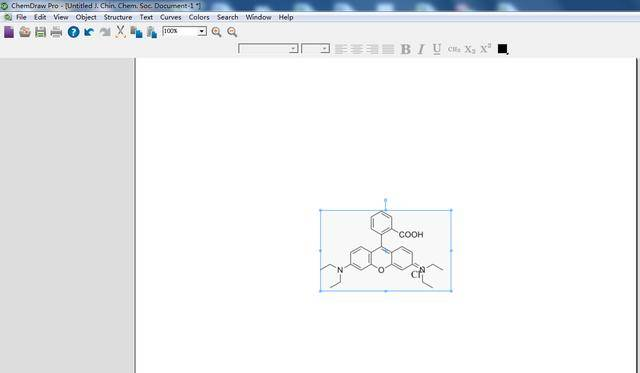Open the Search menu
The image size is (640, 373).
(227, 17)
